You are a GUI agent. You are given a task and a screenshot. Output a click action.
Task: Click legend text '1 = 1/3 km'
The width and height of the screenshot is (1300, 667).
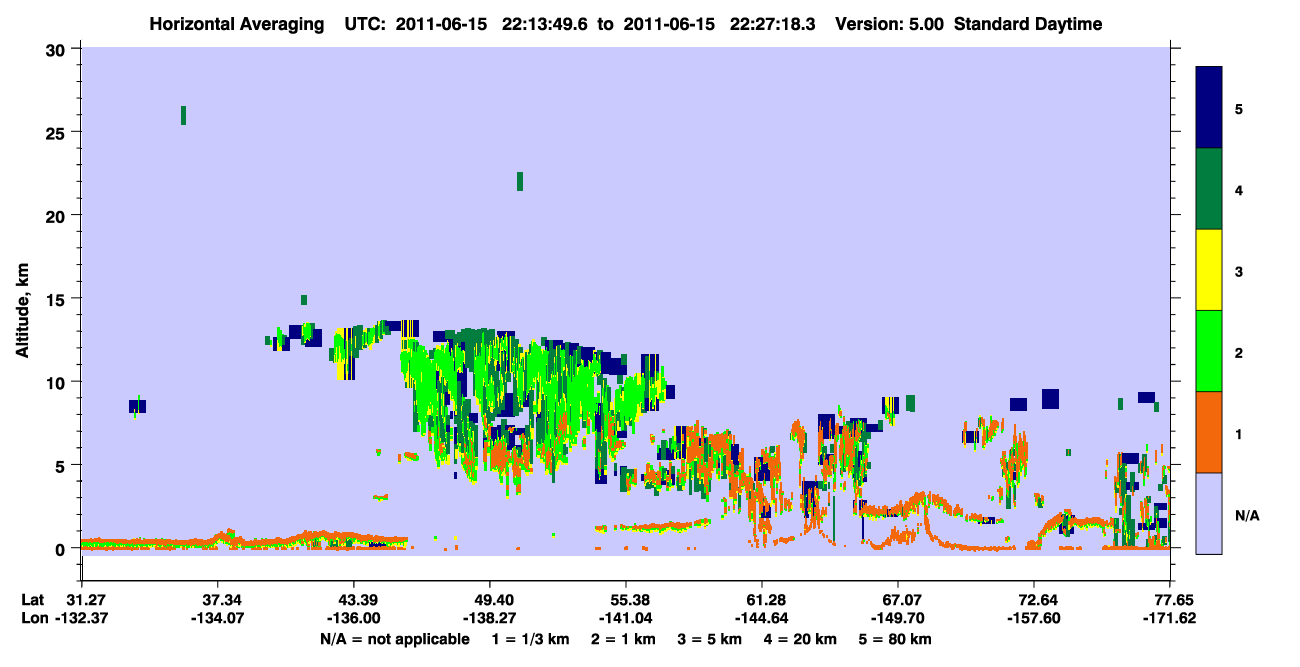click(529, 639)
